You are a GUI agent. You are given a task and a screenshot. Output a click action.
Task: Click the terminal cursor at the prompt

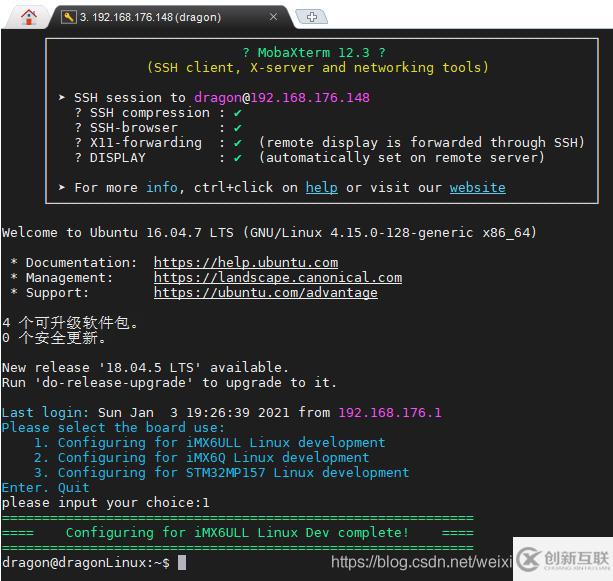182,563
